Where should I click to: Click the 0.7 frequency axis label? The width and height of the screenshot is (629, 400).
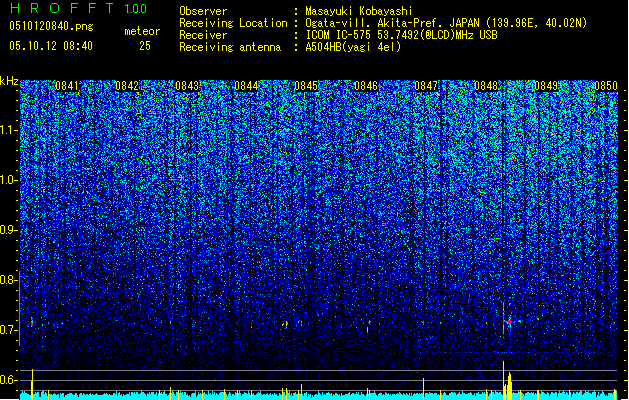(x=8, y=330)
